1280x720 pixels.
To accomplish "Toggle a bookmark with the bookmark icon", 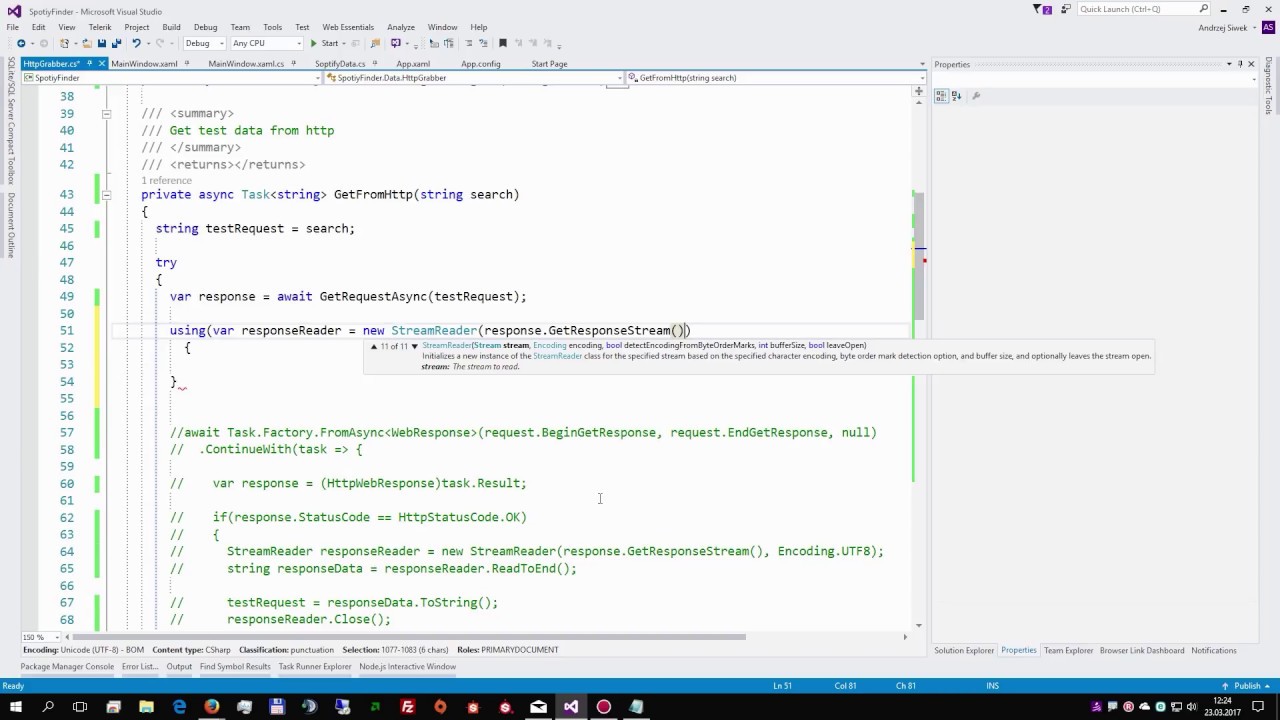I will point(503,43).
